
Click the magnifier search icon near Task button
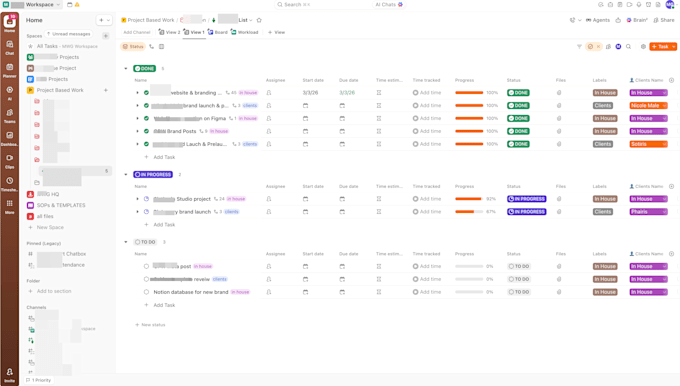tap(628, 46)
